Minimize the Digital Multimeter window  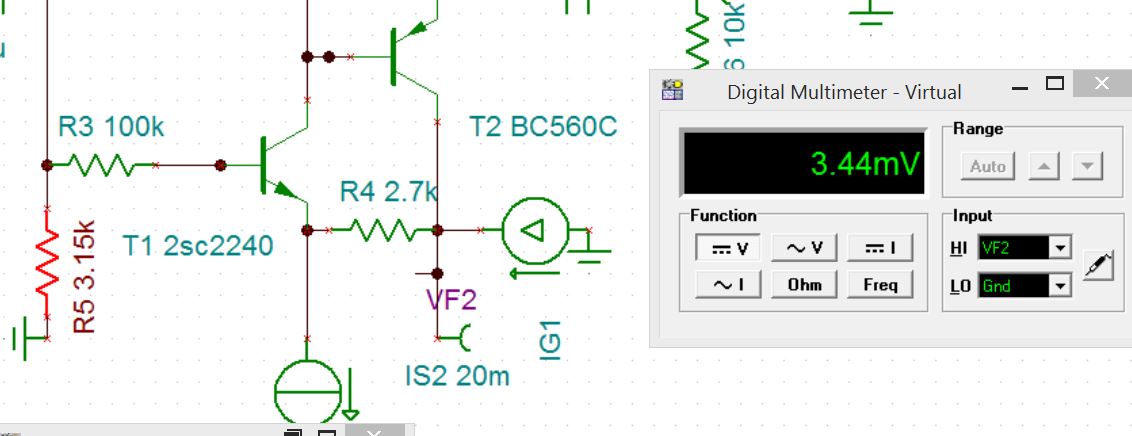click(x=1019, y=87)
